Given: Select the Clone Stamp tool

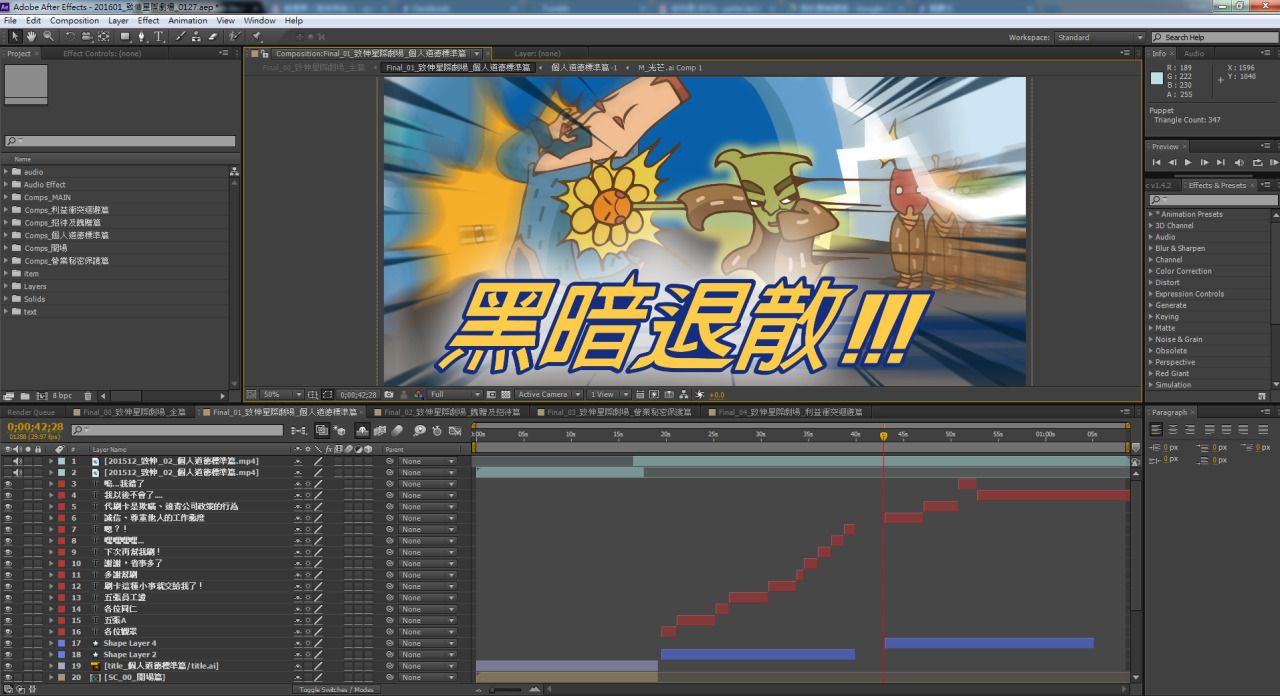Looking at the screenshot, I should tap(196, 36).
